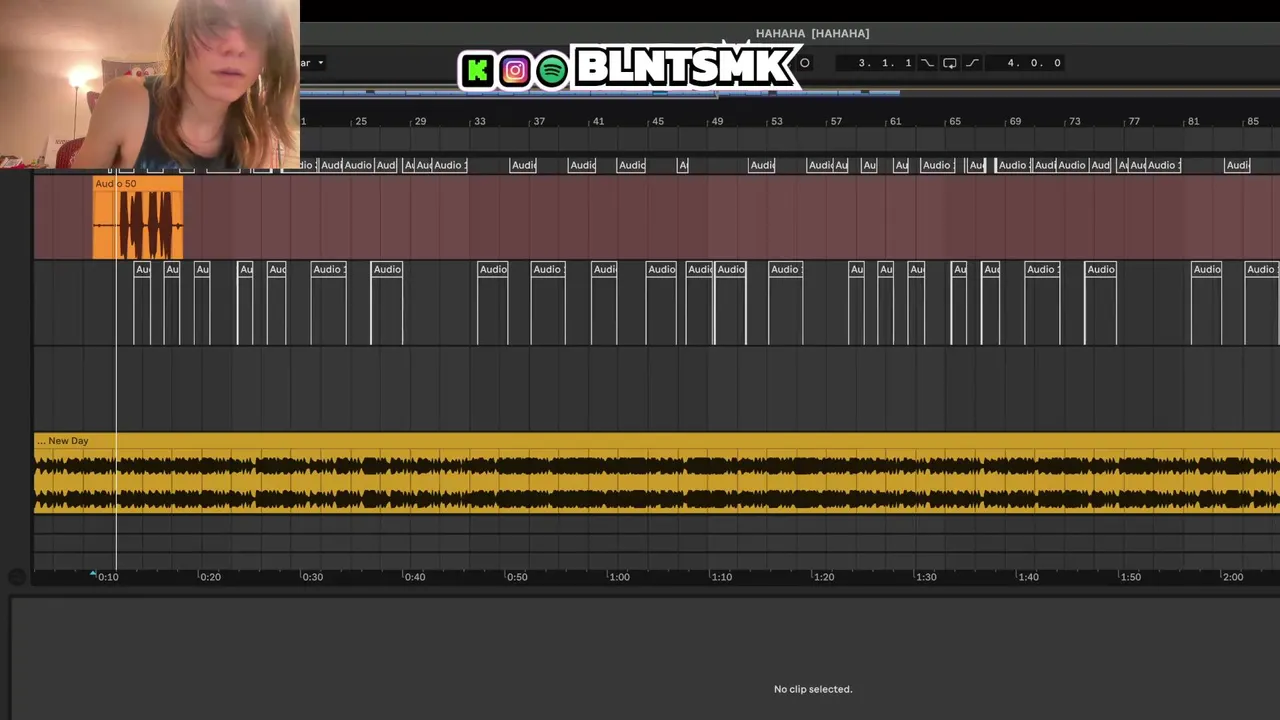Click bar 85 in the beat ruler
Viewport: 1280px width, 720px height.
click(x=1252, y=121)
